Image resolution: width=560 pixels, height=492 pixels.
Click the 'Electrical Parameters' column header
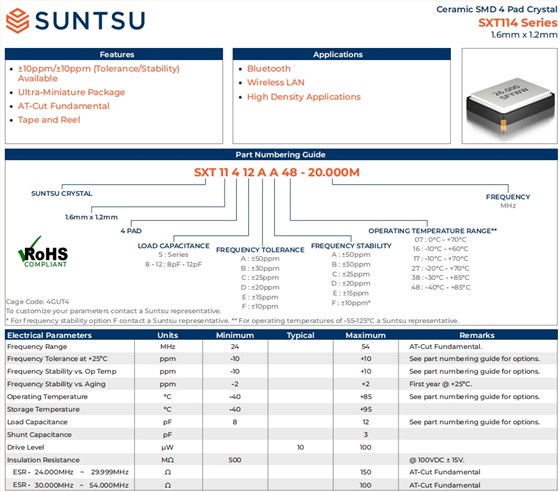(x=49, y=335)
